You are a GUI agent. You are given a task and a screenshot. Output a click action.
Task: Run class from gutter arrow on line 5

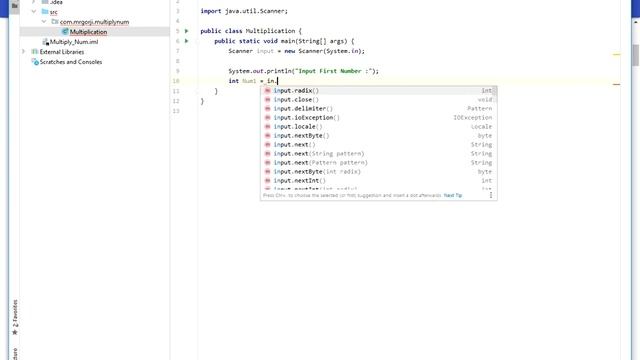187,31
